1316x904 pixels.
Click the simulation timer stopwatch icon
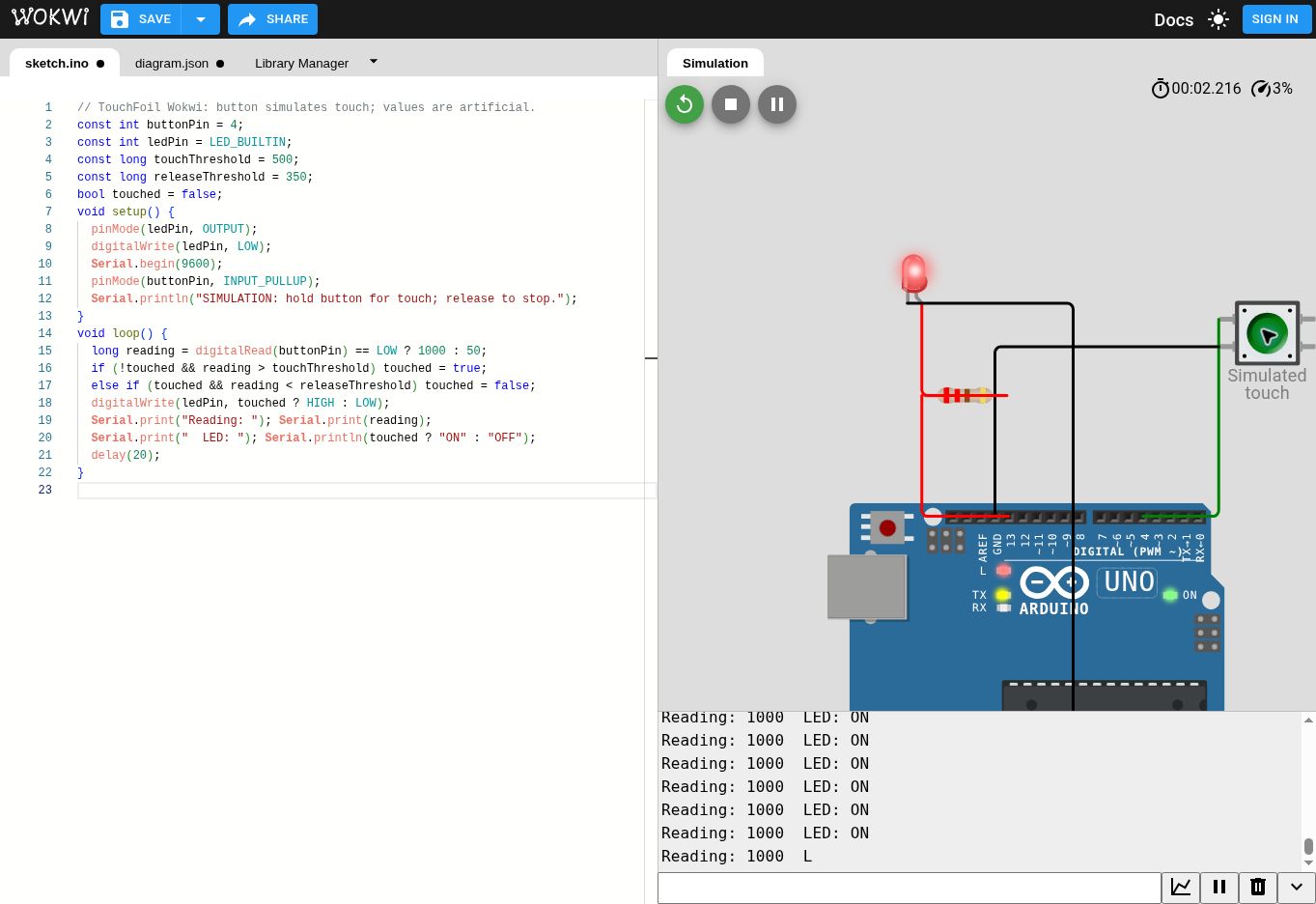pos(1160,89)
